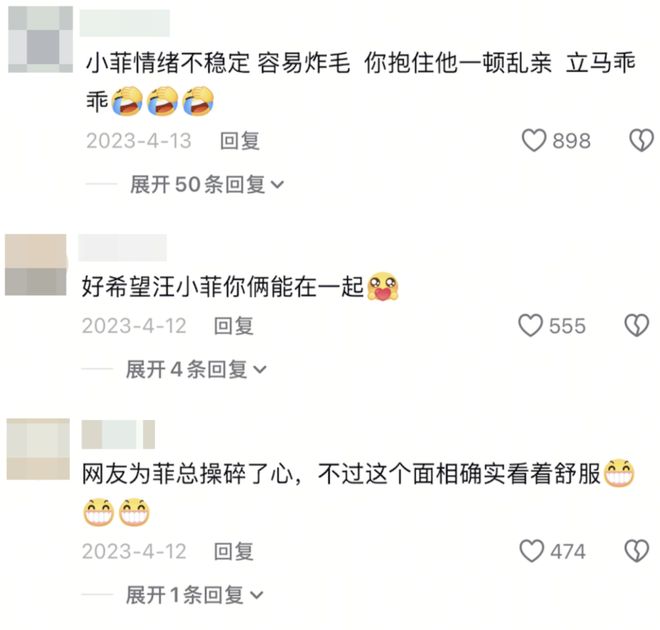This screenshot has height=630, width=660.
Task: Expand the 4 replies thread
Action: (x=196, y=369)
